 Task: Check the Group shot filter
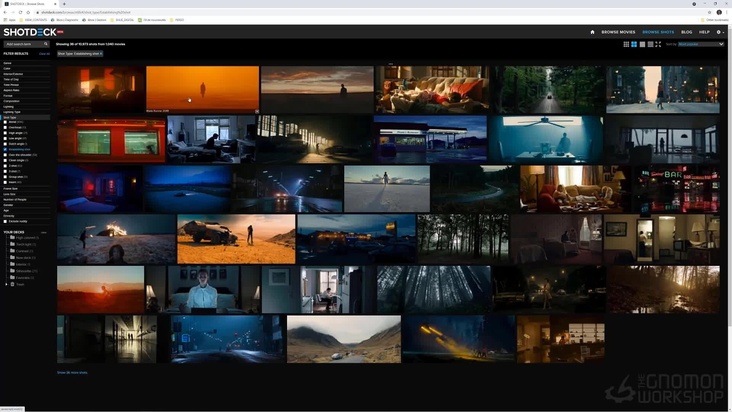pos(6,177)
